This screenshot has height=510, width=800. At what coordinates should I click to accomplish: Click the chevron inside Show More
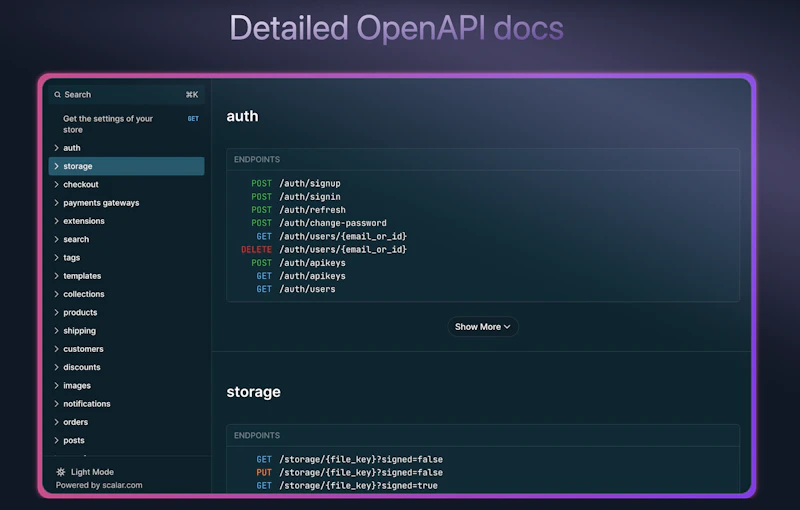click(507, 327)
